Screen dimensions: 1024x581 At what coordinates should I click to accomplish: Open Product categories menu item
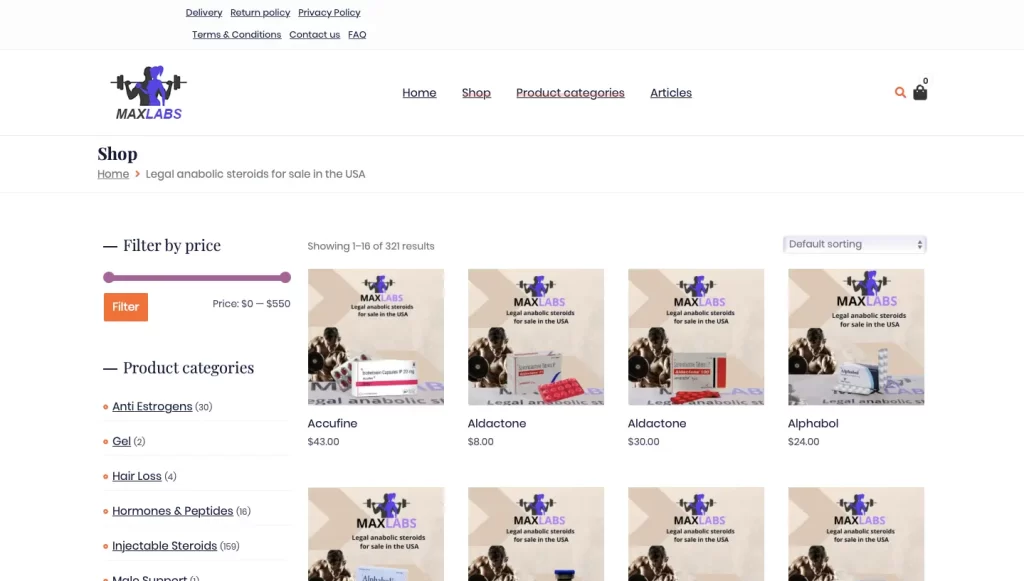point(570,93)
